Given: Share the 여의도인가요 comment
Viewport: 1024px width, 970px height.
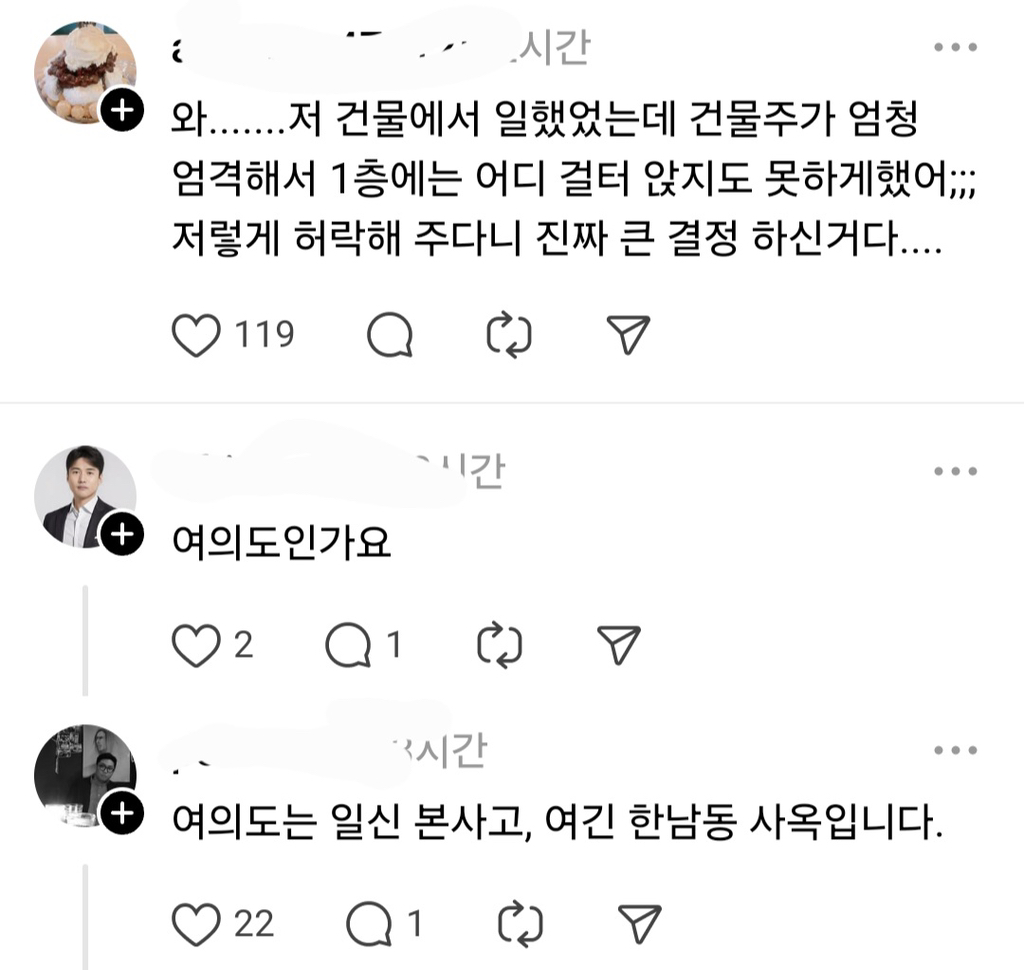Looking at the screenshot, I should 618,646.
